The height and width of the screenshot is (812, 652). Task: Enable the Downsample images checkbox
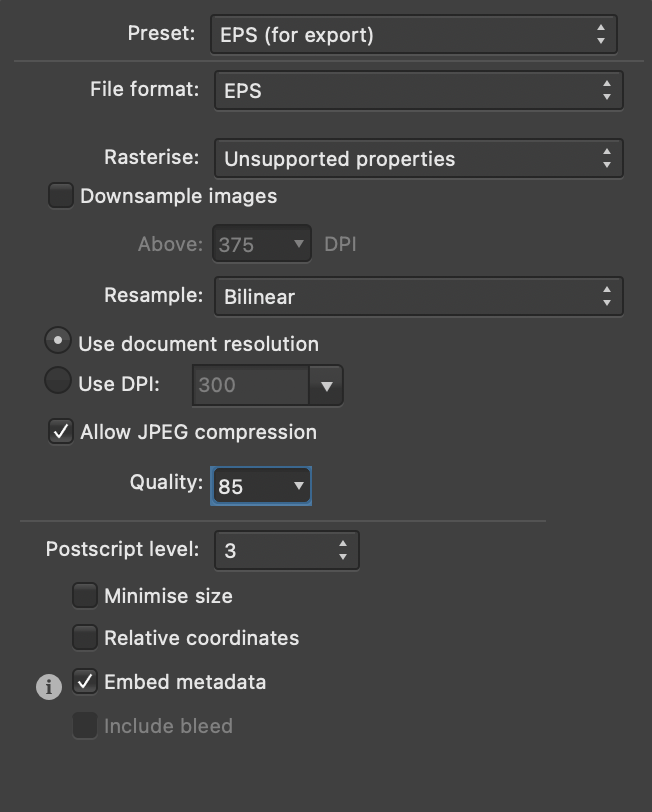(60, 196)
